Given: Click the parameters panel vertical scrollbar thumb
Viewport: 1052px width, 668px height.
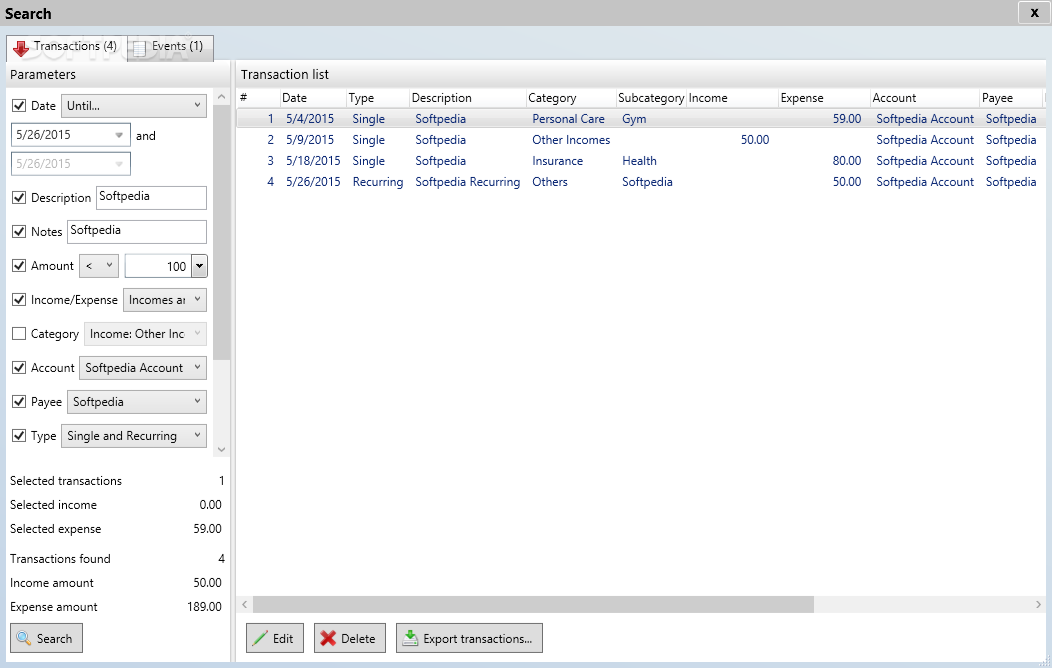Looking at the screenshot, I should point(221,232).
